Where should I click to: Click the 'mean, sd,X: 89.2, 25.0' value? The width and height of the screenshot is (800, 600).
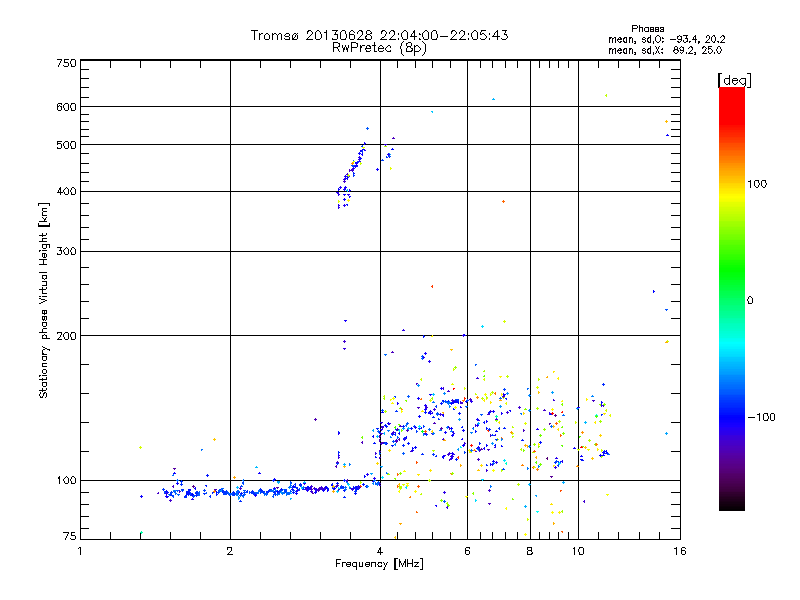coord(665,50)
